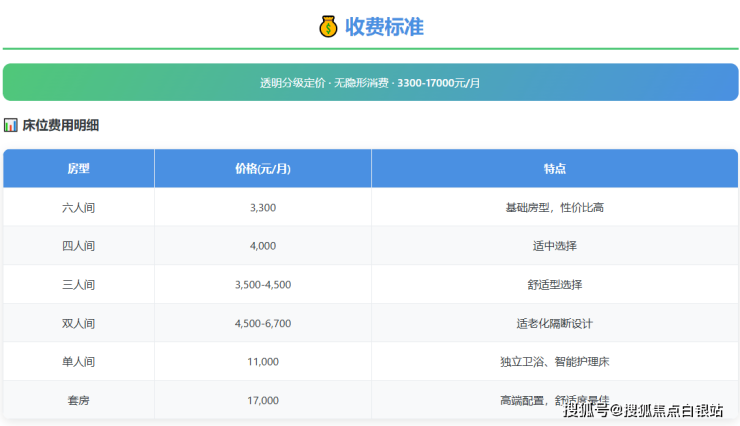Choose the 单人间 room type cell
The image size is (740, 426).
coord(78,361)
